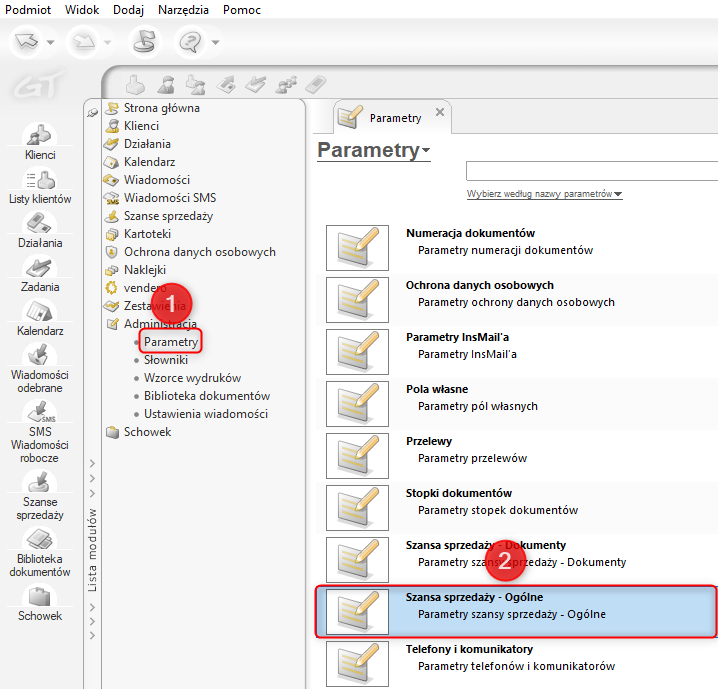Screen dimensions: 718x689
Task: Collapse the Administracja tree node
Action: (160, 324)
